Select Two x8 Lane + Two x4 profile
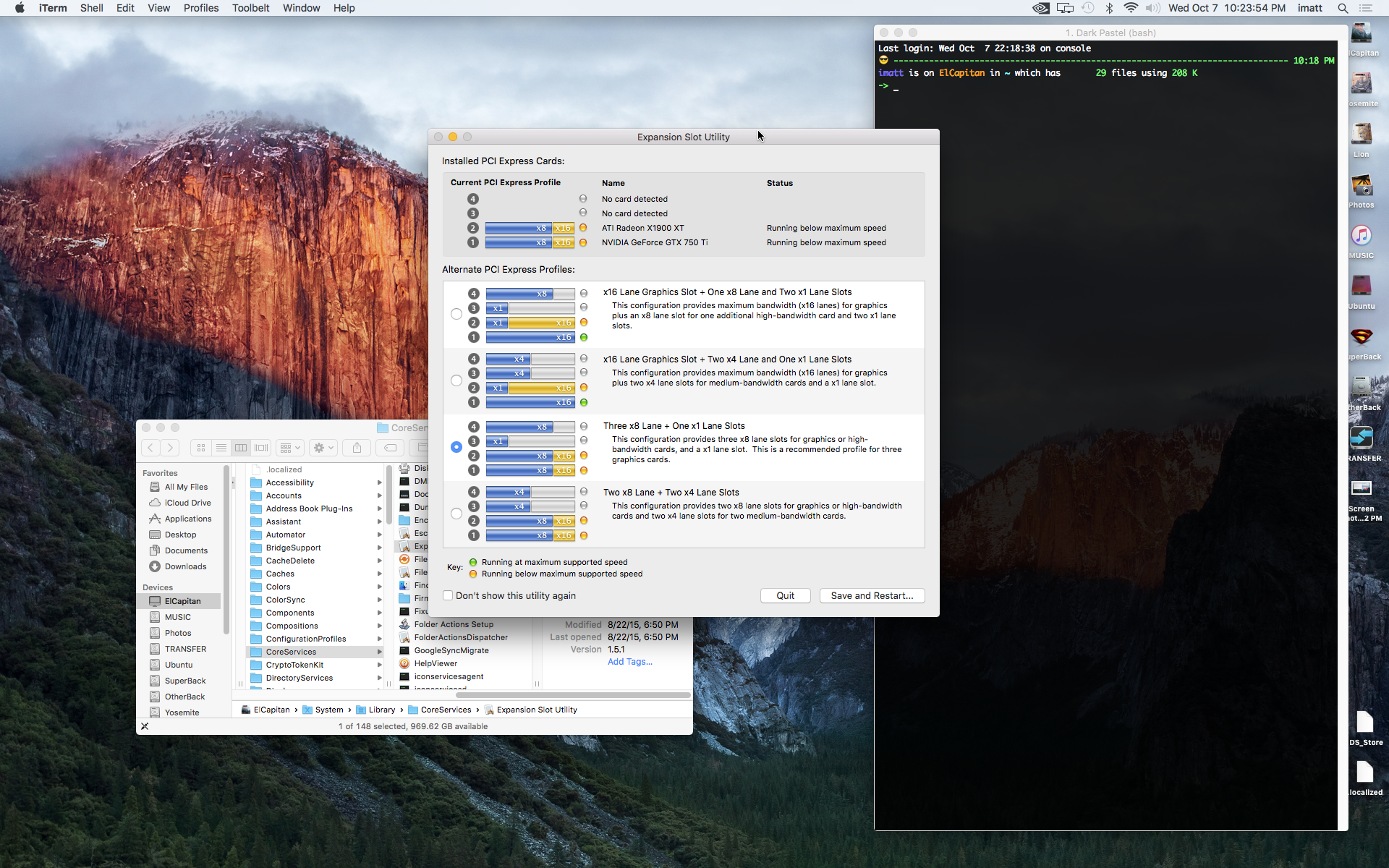The height and width of the screenshot is (868, 1389). click(x=456, y=514)
